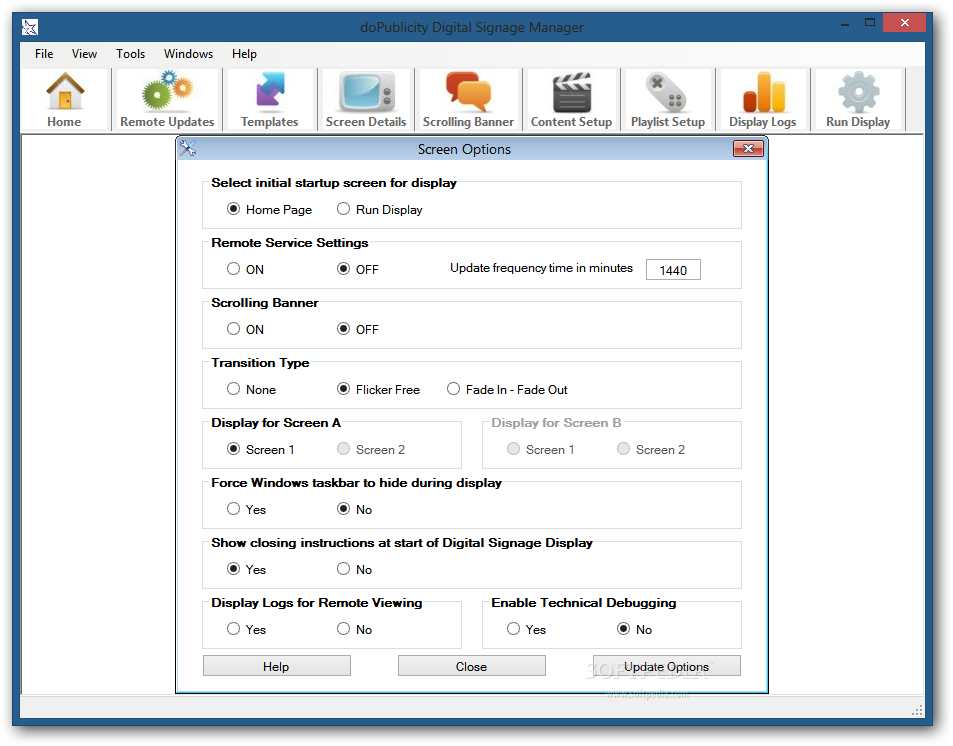
Task: Select Run Display as startup screen
Action: point(380,209)
